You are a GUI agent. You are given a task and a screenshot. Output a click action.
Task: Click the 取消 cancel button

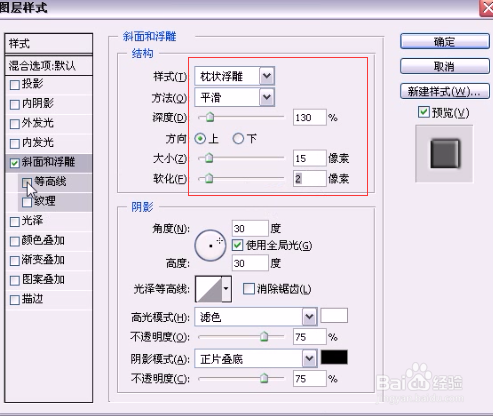click(x=445, y=66)
